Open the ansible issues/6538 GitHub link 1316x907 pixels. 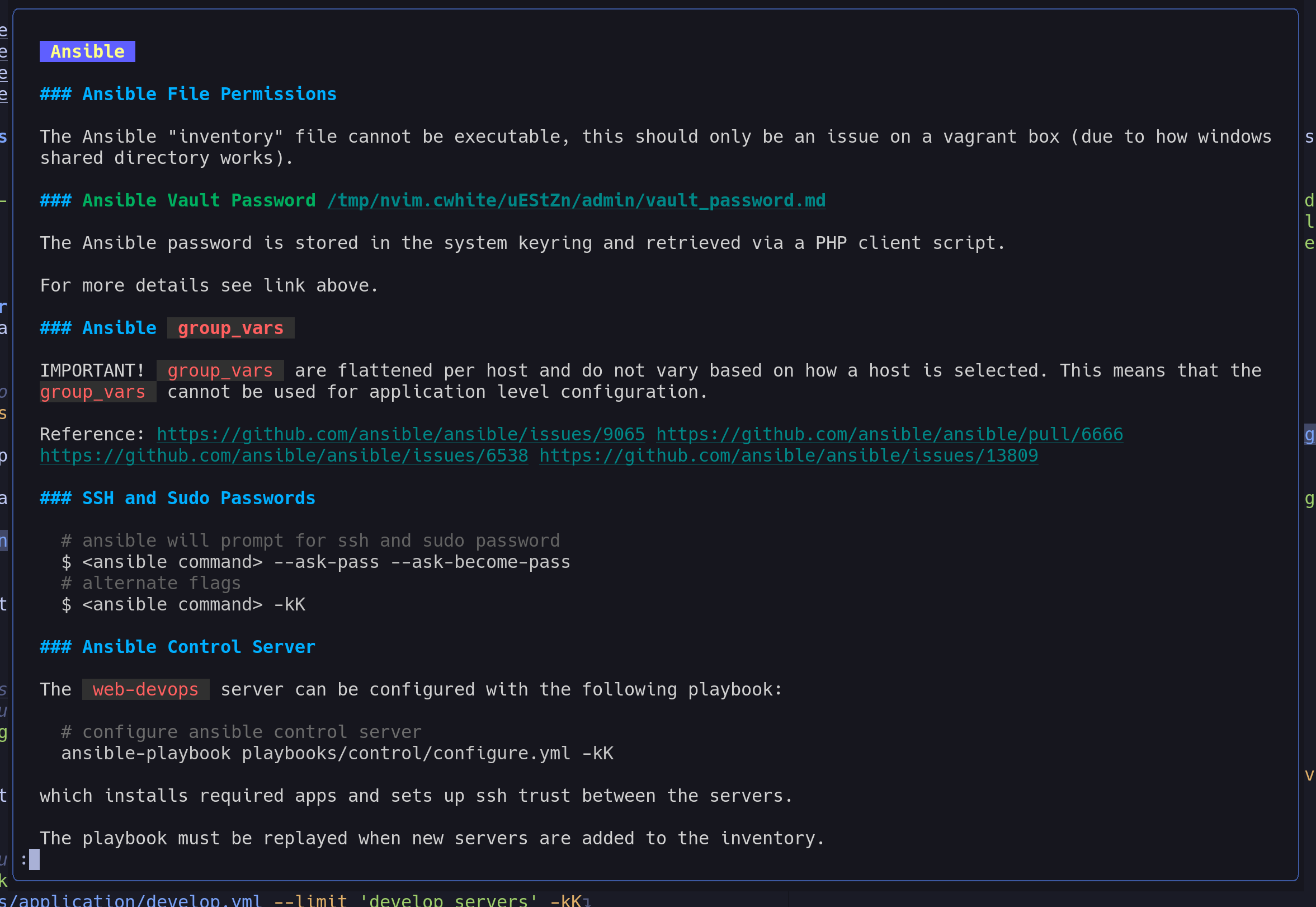pos(284,456)
